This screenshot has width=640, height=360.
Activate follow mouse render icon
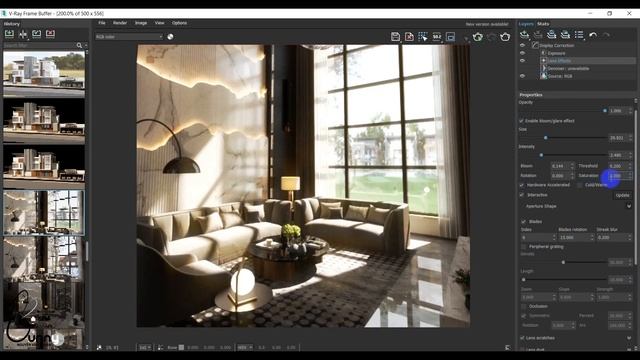pyautogui.click(x=423, y=37)
